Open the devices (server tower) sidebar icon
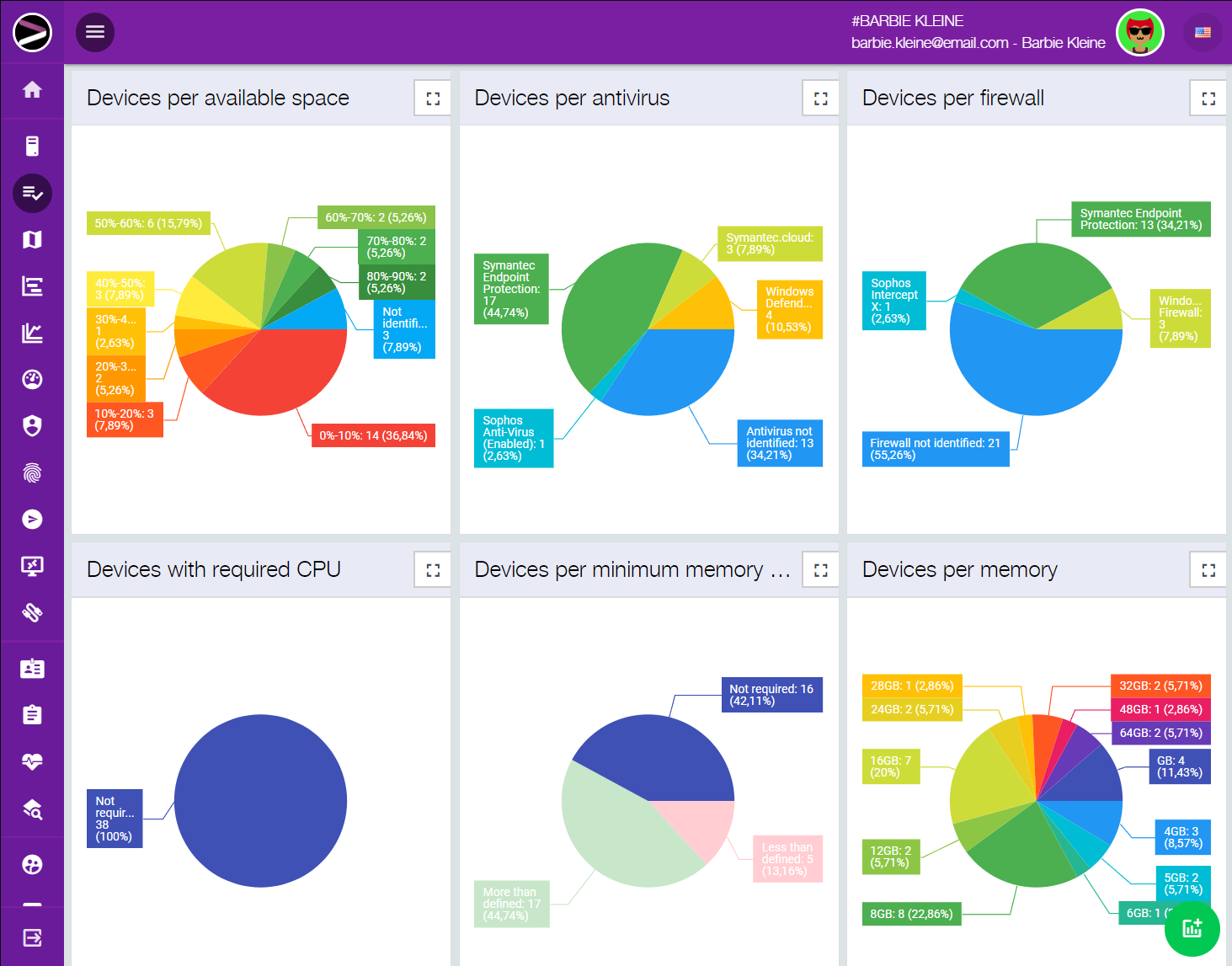1232x966 pixels. pos(32,147)
